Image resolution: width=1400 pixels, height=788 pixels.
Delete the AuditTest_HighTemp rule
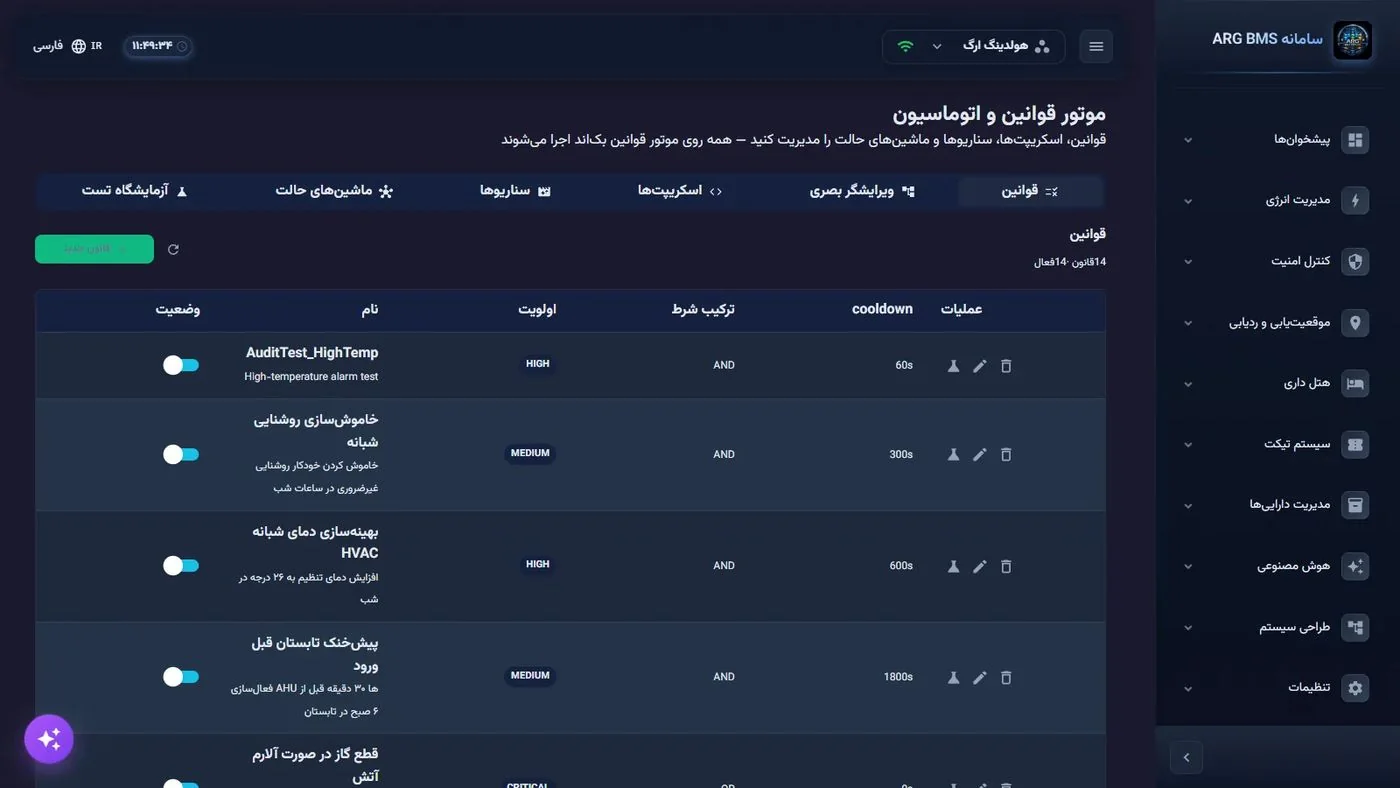click(1006, 366)
